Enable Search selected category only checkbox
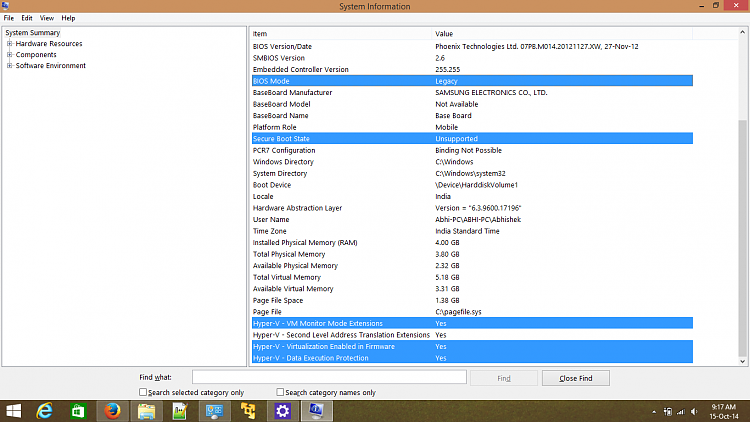This screenshot has height=422, width=750. 143,392
